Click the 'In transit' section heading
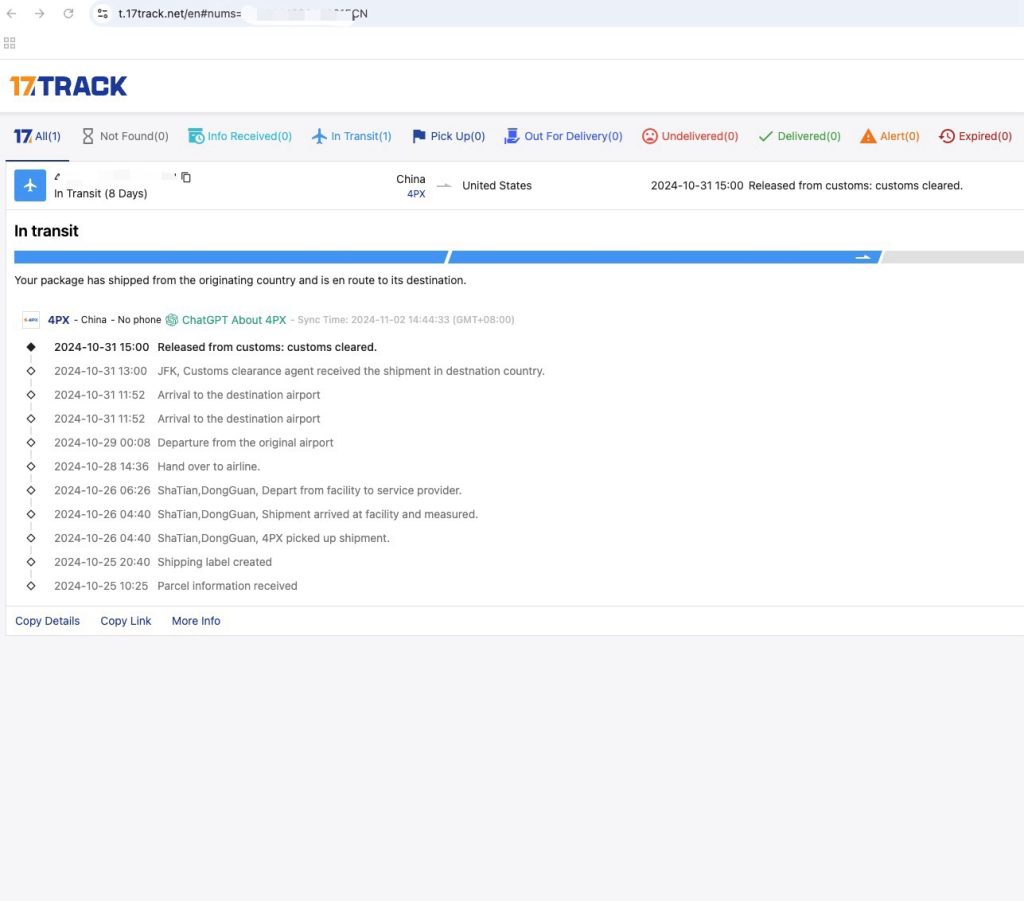This screenshot has height=901, width=1024. point(46,231)
